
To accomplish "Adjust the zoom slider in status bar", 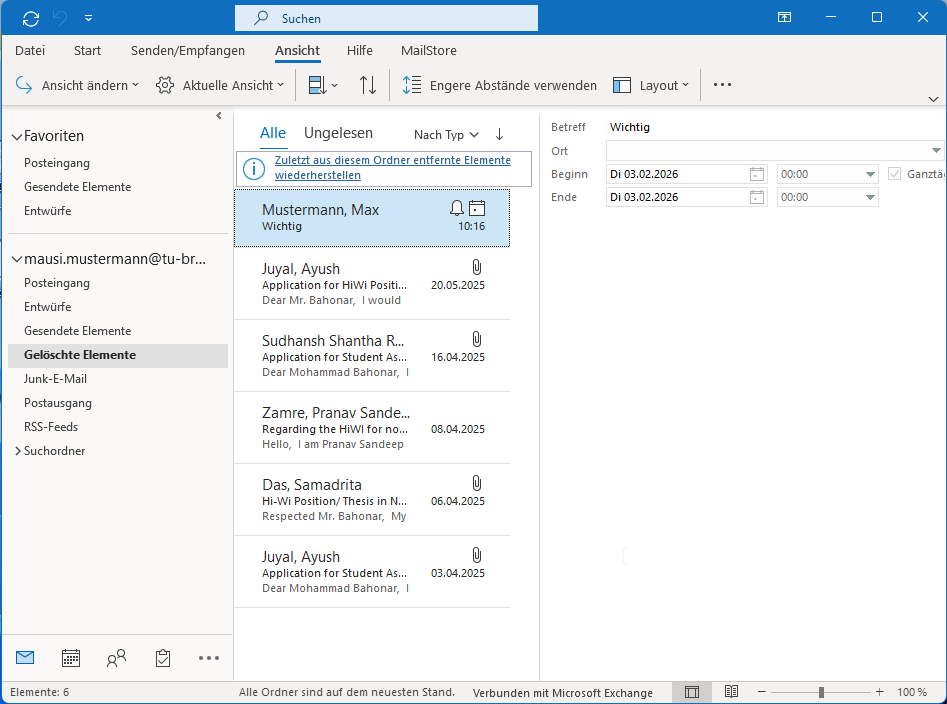I will 821,692.
